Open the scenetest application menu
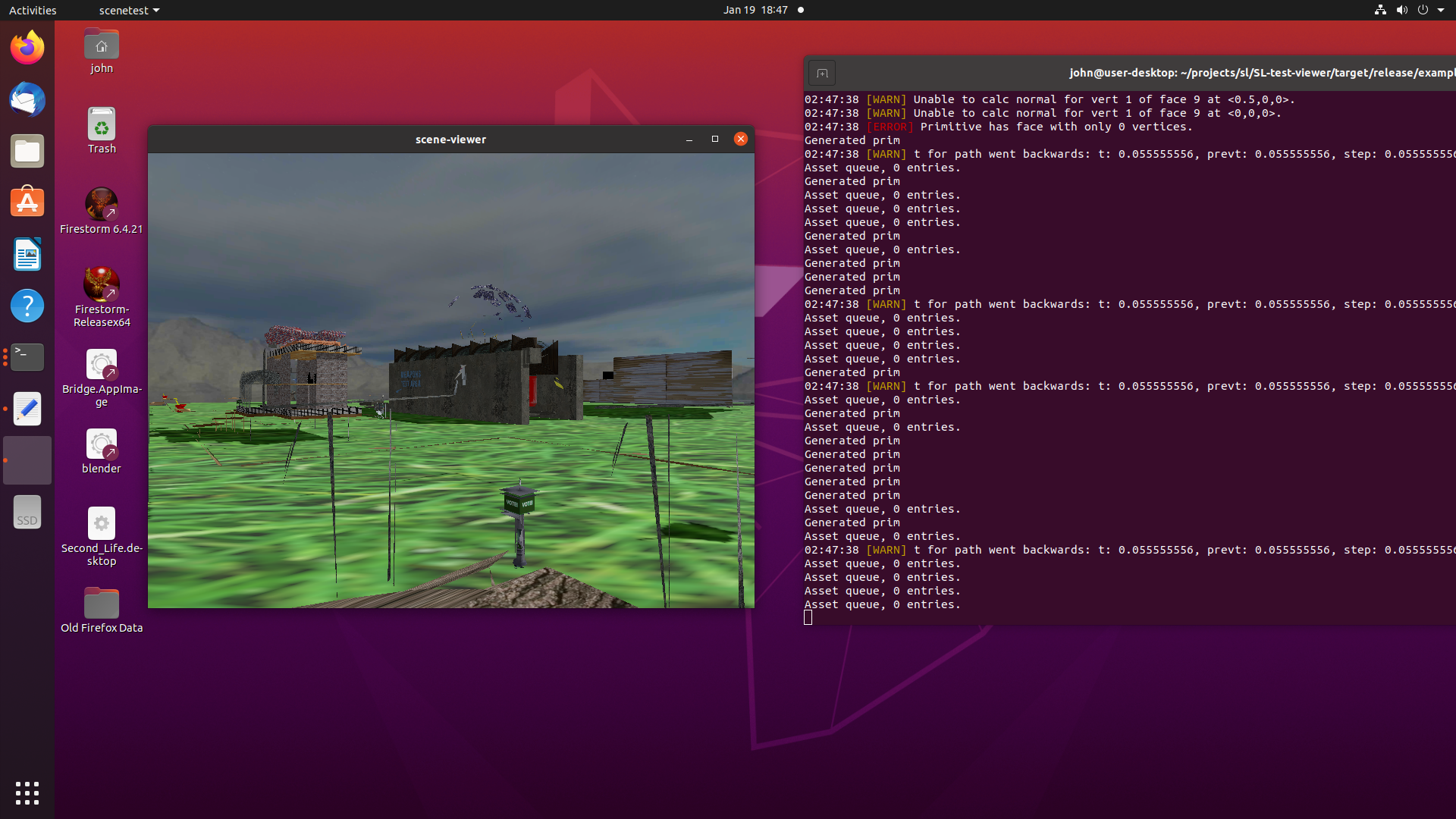 click(x=129, y=10)
